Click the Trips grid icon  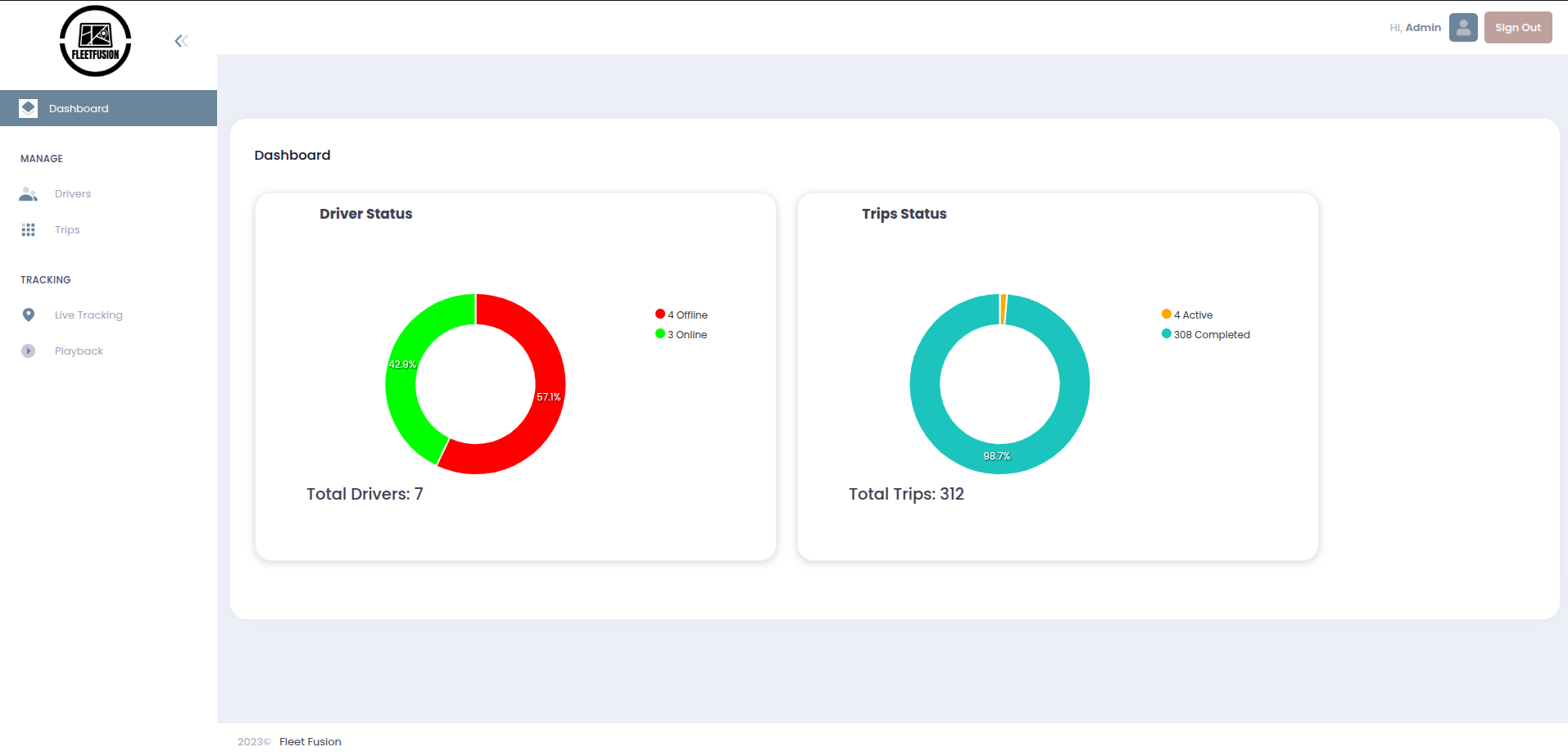tap(28, 229)
